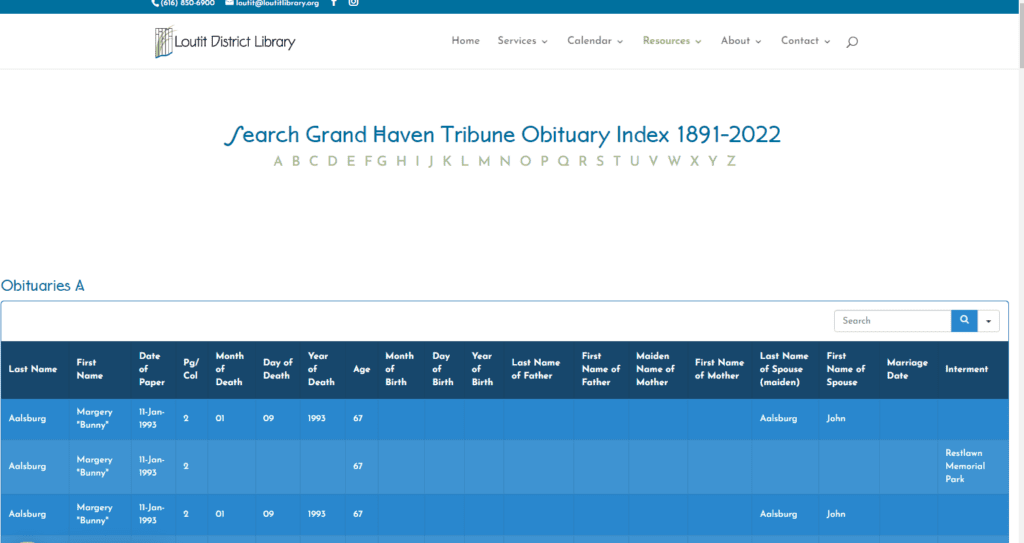Click the site search magnifier icon
This screenshot has height=543, width=1024.
[x=852, y=42]
